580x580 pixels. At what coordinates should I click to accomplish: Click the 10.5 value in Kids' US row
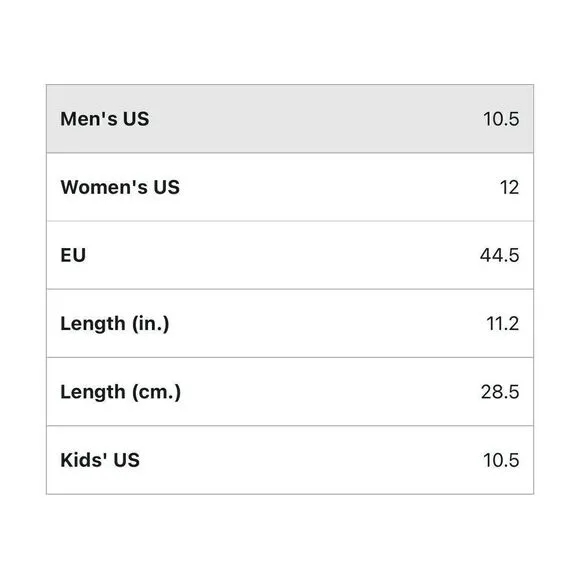(501, 460)
